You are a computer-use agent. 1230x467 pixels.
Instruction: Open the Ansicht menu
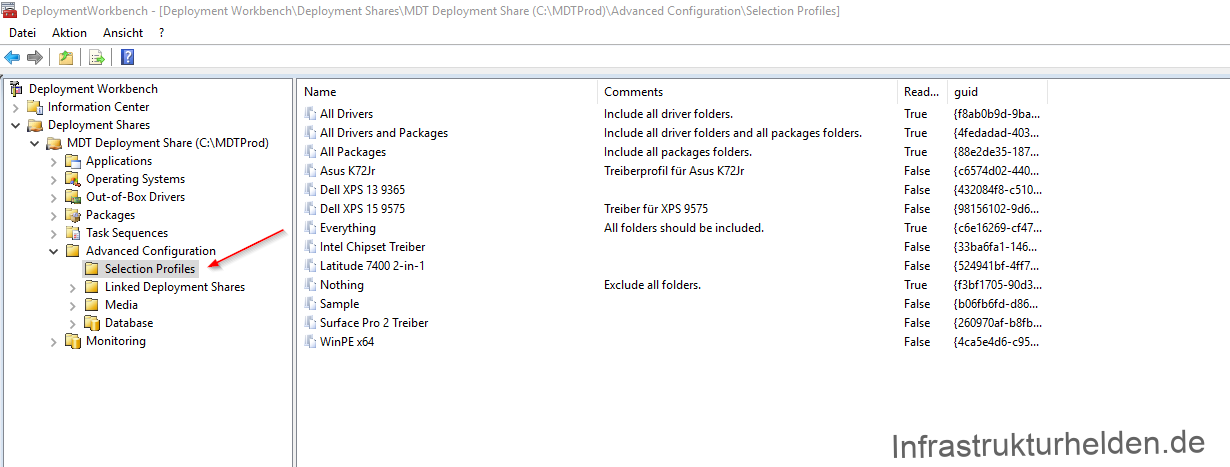click(x=123, y=33)
